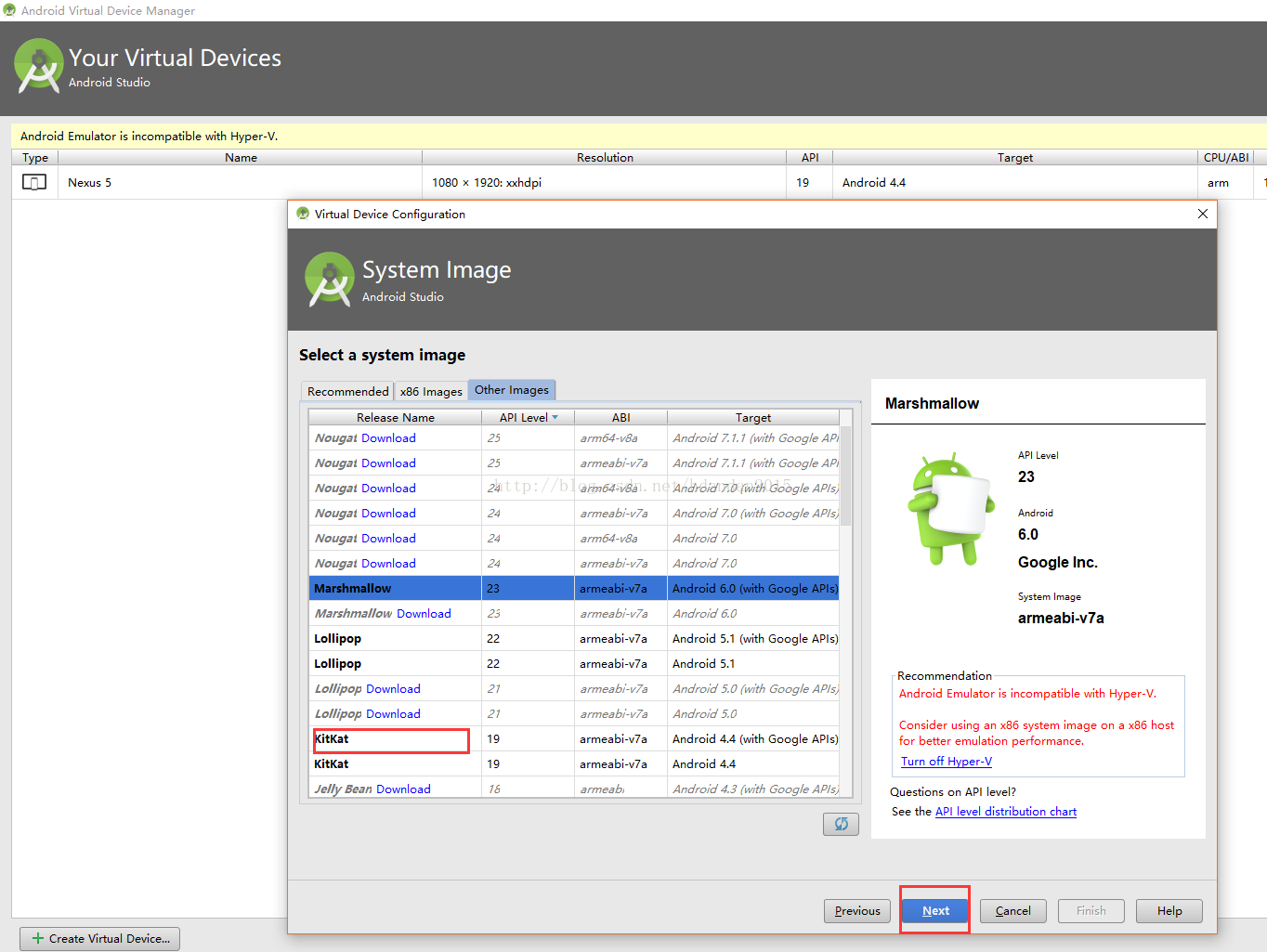Switch to the Recommended tab
The image size is (1267, 952).
click(x=347, y=391)
